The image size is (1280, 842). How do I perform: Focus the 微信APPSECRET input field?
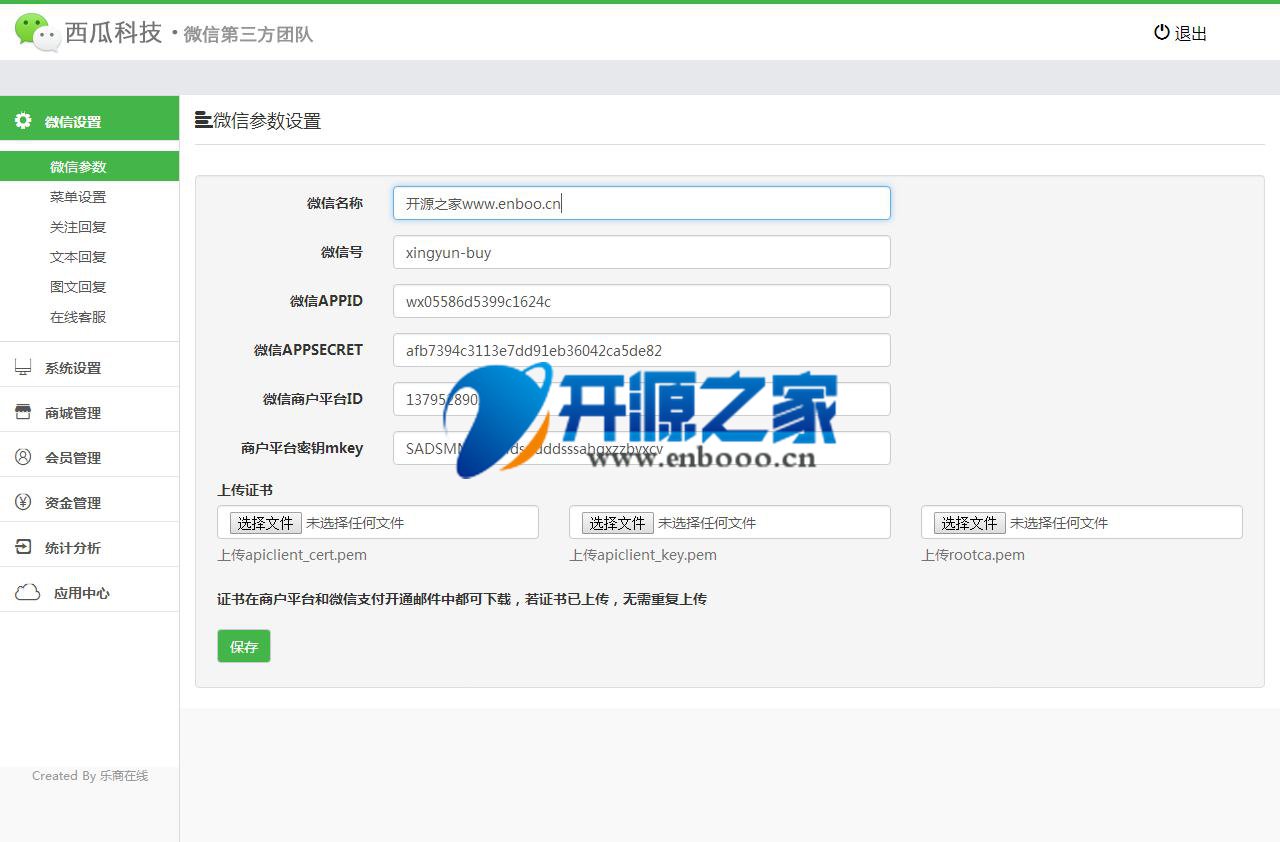click(642, 350)
